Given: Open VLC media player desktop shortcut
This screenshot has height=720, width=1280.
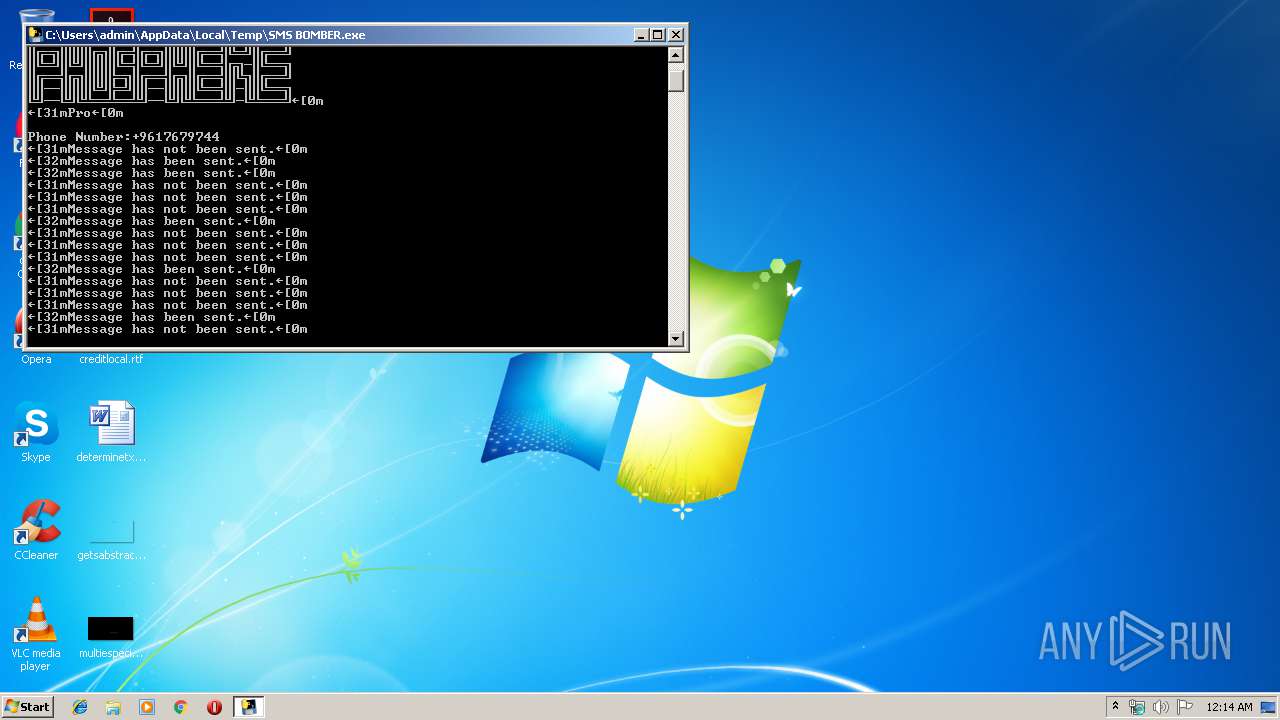Looking at the screenshot, I should 36,634.
